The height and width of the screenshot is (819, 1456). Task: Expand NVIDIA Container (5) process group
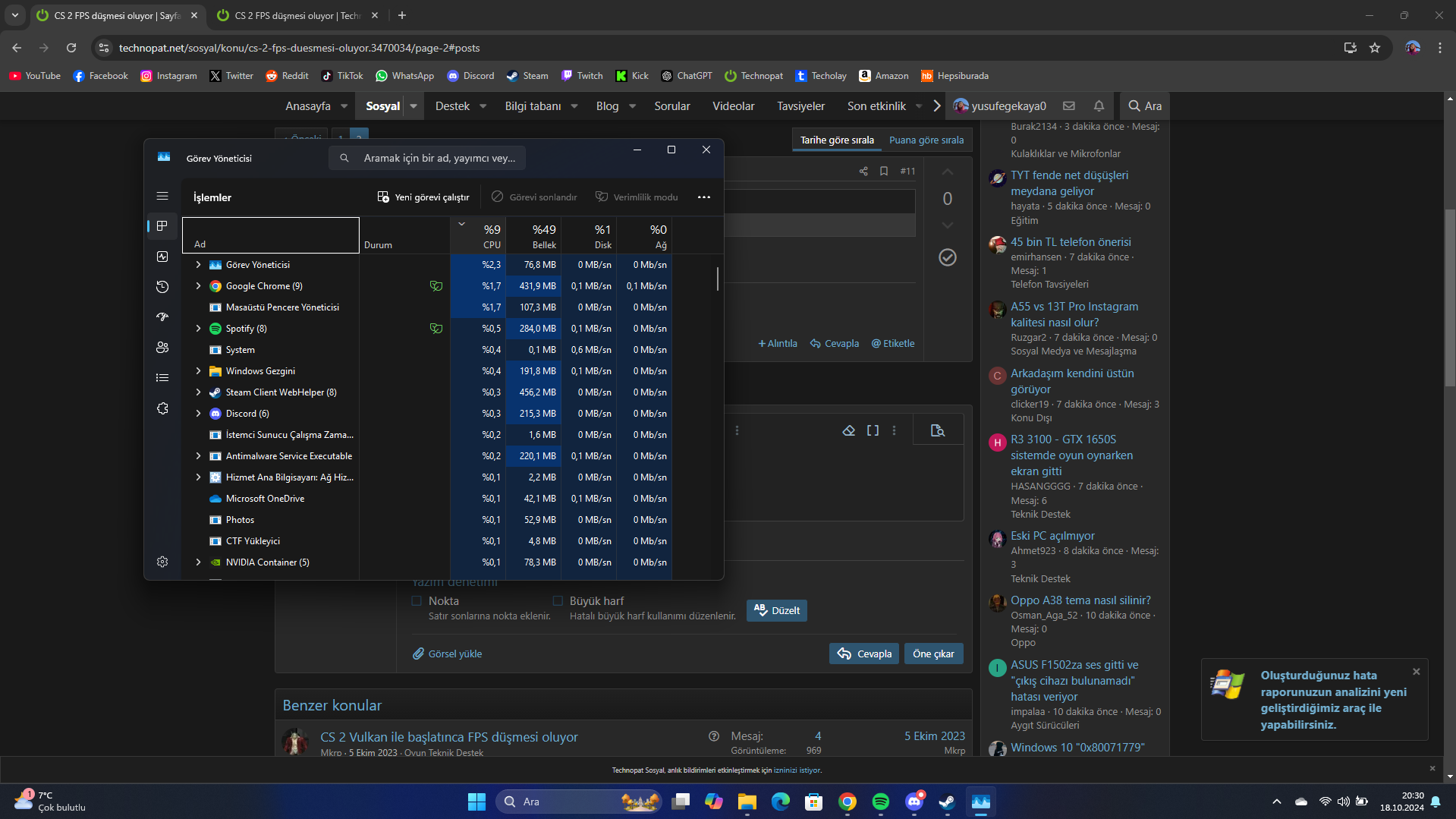[198, 562]
